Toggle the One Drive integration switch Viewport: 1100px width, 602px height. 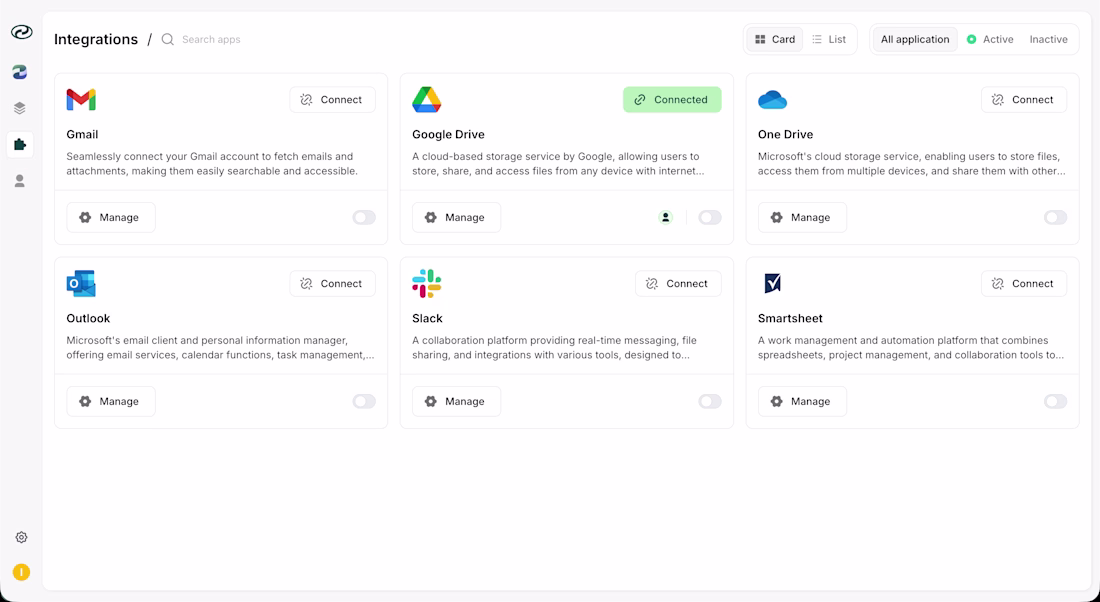tap(1056, 218)
